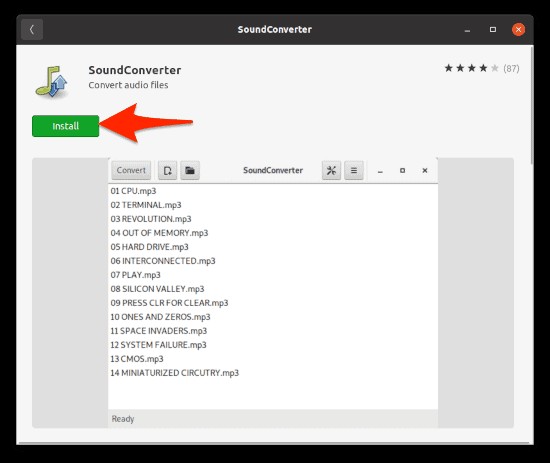This screenshot has height=463, width=550.
Task: Click the SoundConverter music note app icon
Action: [x=52, y=81]
